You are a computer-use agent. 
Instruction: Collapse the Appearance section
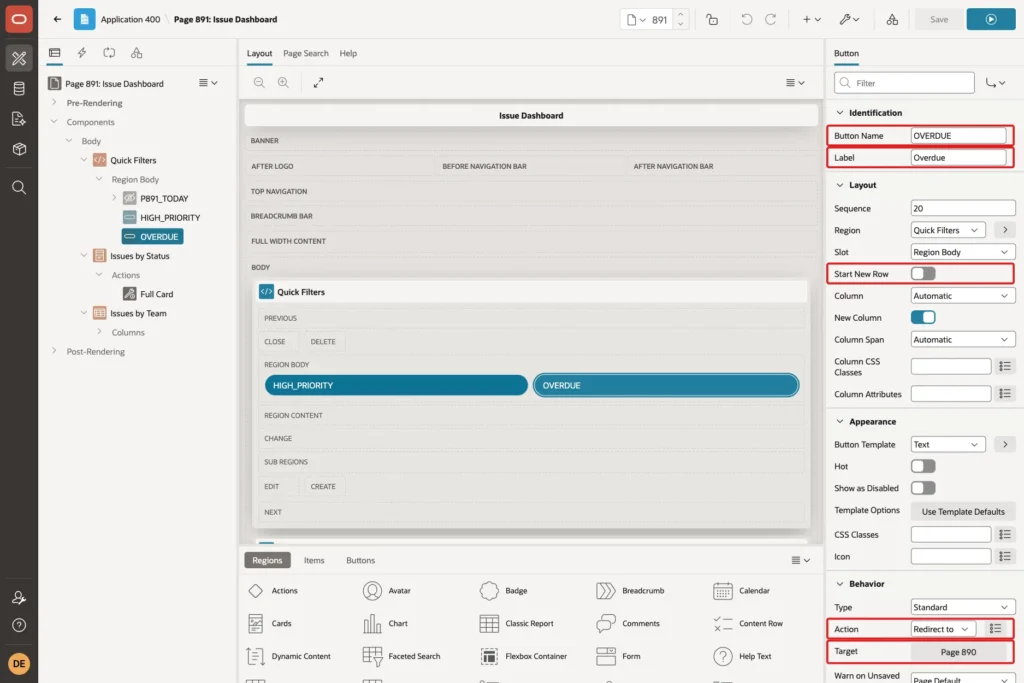(x=840, y=421)
